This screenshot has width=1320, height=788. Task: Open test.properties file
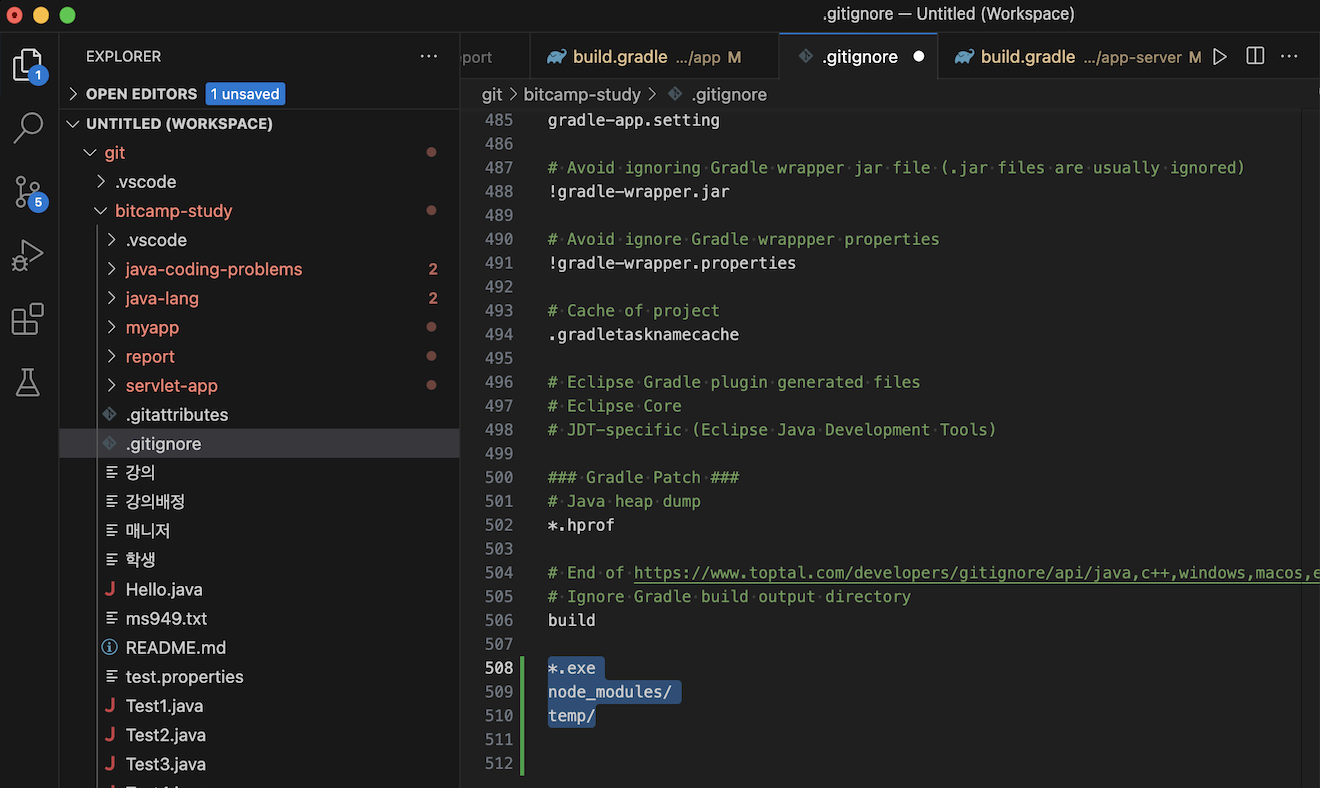point(184,677)
